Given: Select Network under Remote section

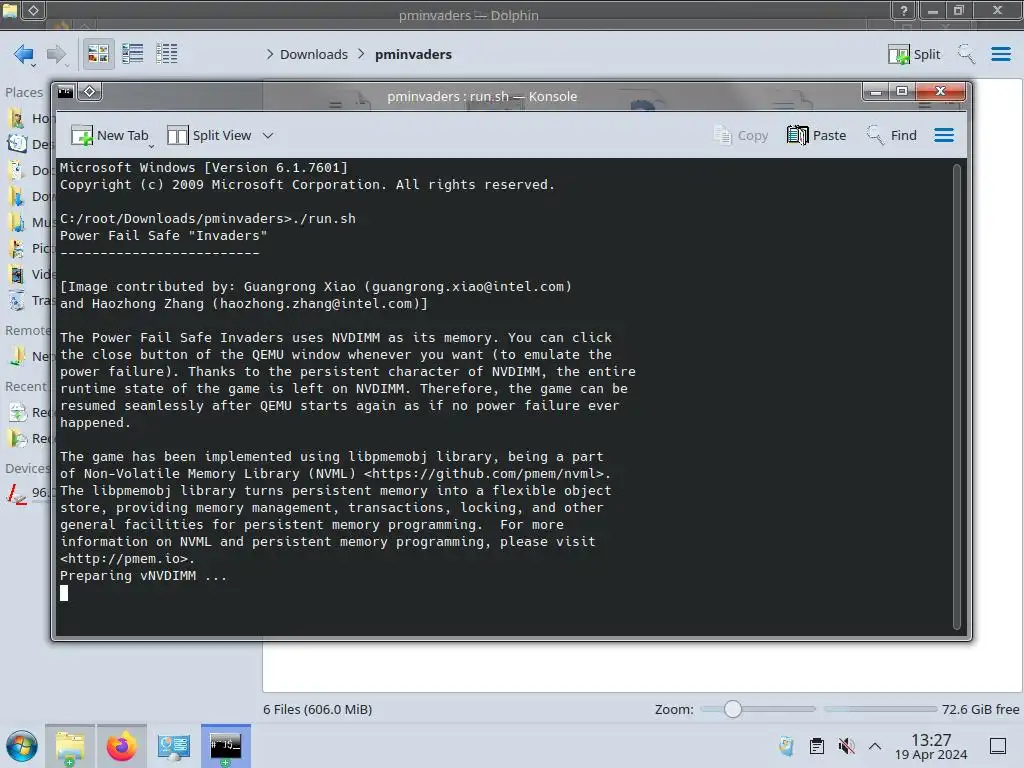Looking at the screenshot, I should [29, 356].
